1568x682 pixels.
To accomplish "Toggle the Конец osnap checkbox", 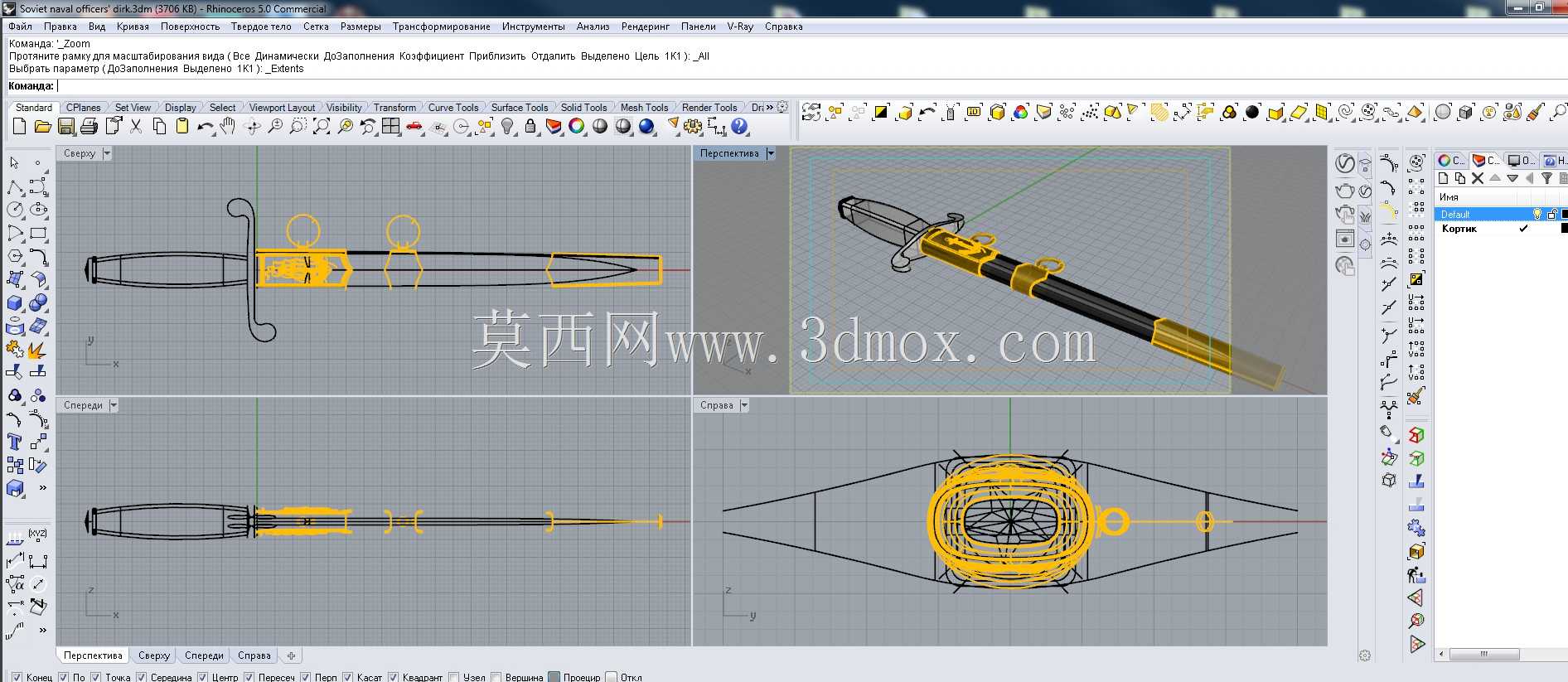I will (17, 677).
